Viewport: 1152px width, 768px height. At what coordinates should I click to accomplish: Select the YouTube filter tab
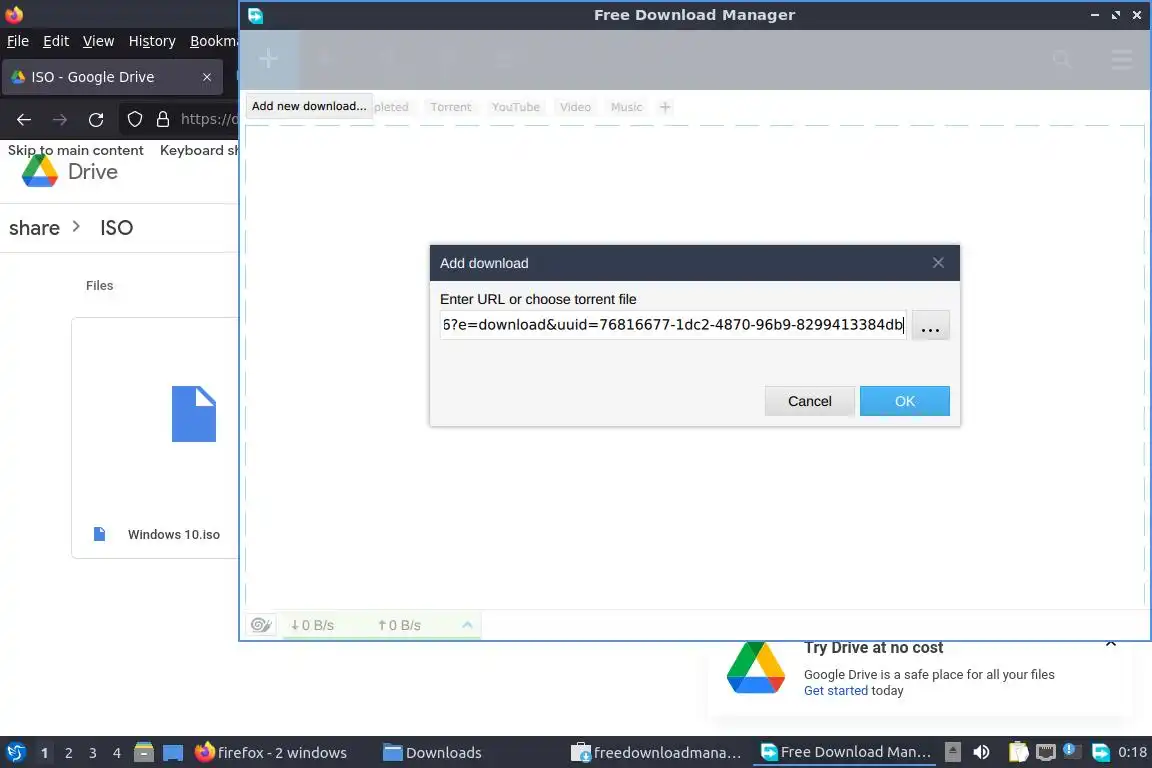[516, 107]
